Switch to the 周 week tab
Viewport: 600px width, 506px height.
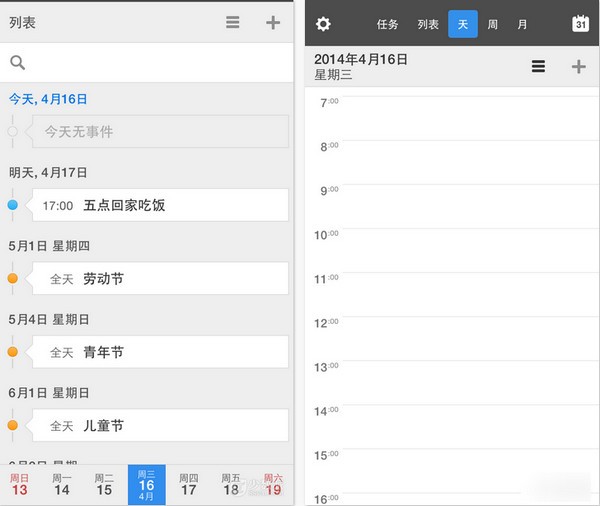click(x=492, y=24)
